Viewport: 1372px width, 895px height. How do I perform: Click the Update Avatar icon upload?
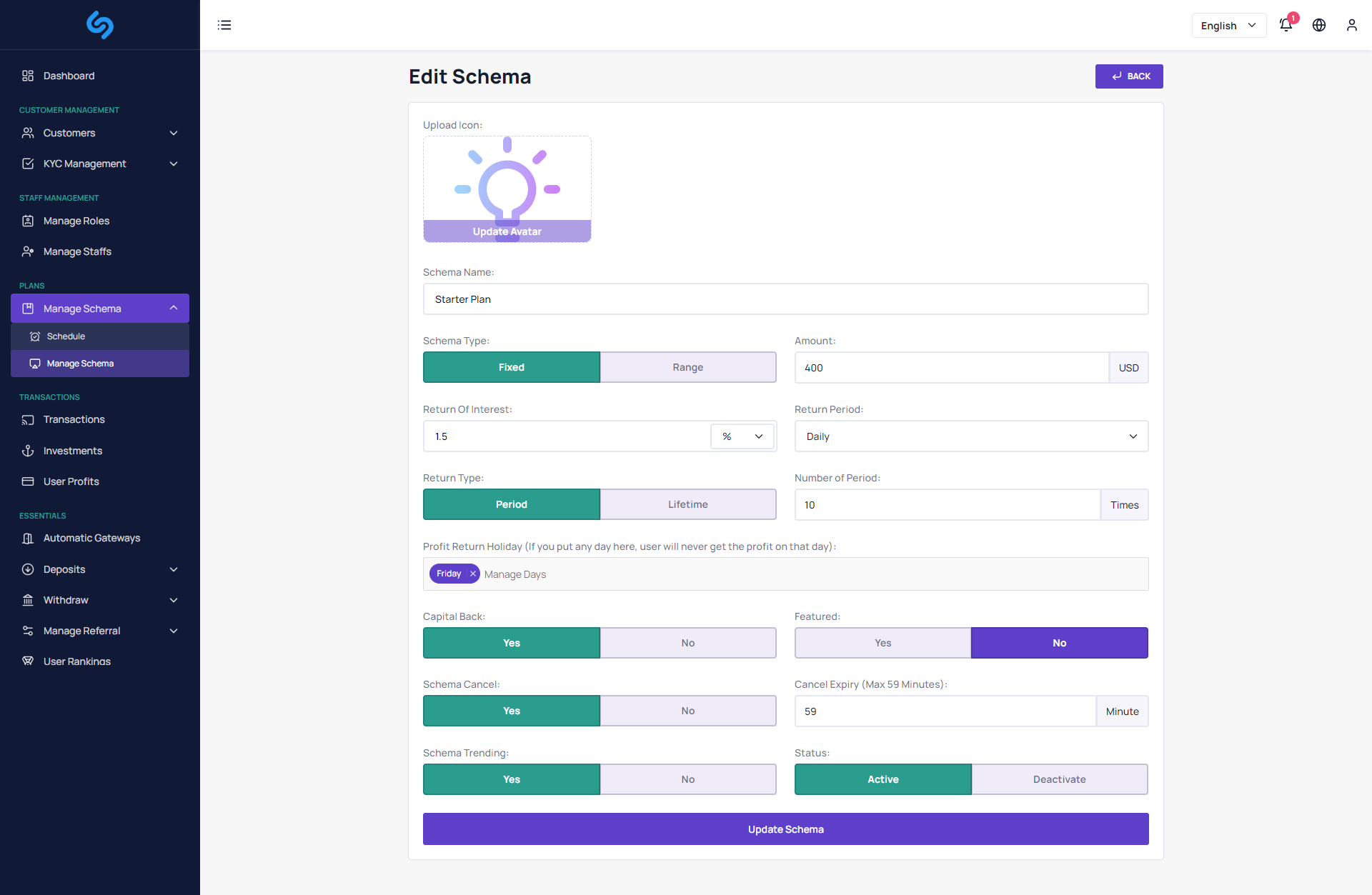[507, 231]
